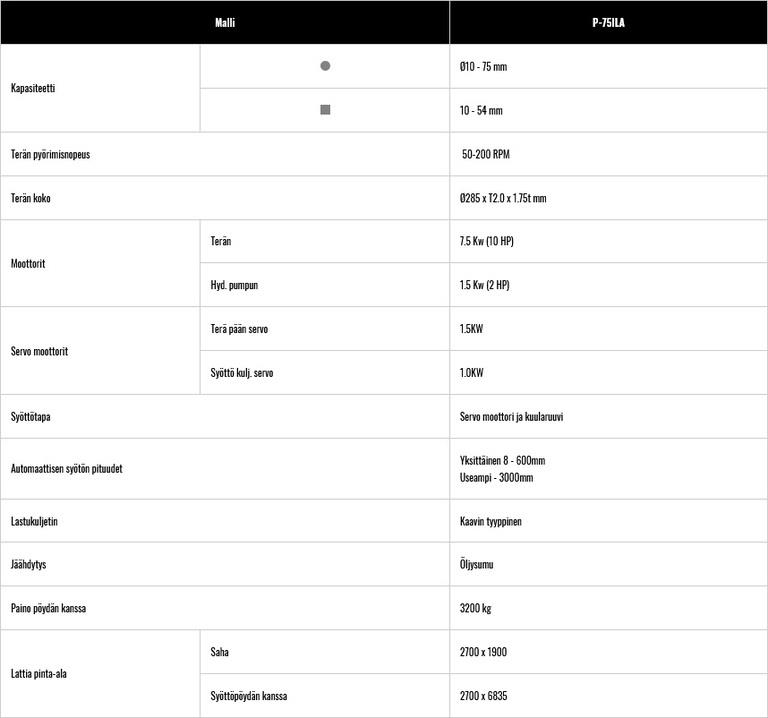The height and width of the screenshot is (718, 768).
Task: Select the Syöttö kulj. servo cell
Action: pos(242,373)
